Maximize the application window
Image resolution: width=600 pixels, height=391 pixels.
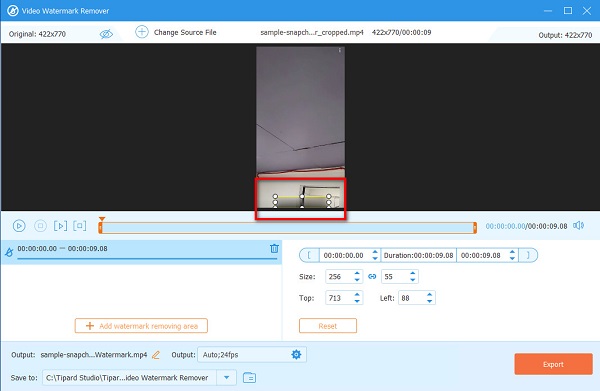pyautogui.click(x=568, y=11)
